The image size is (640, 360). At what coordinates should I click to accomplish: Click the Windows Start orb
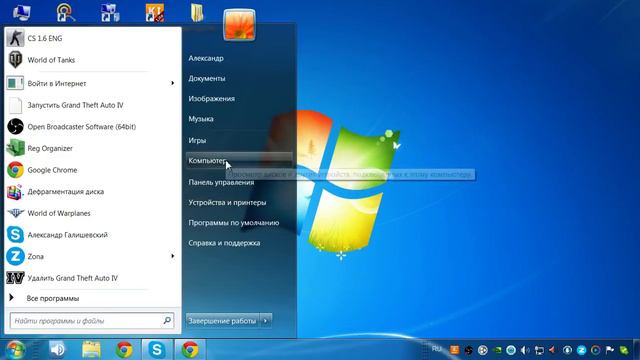tap(15, 350)
